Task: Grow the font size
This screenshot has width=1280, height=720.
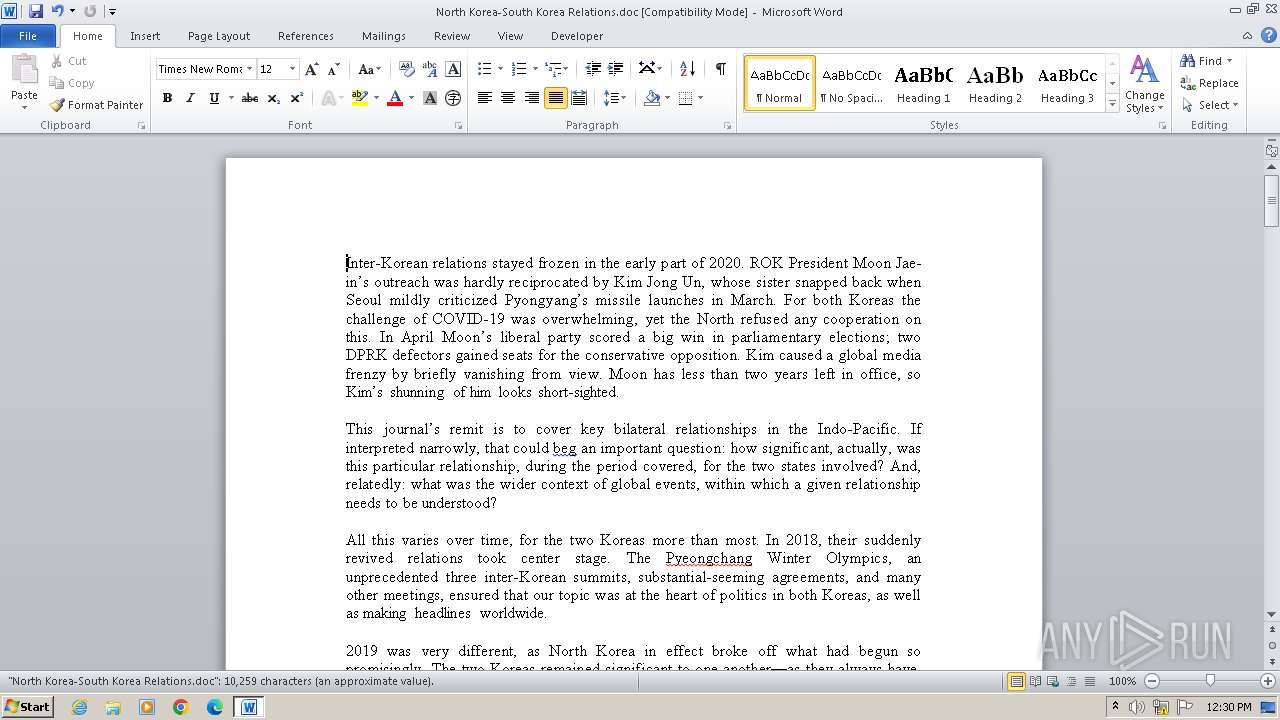Action: pos(312,69)
